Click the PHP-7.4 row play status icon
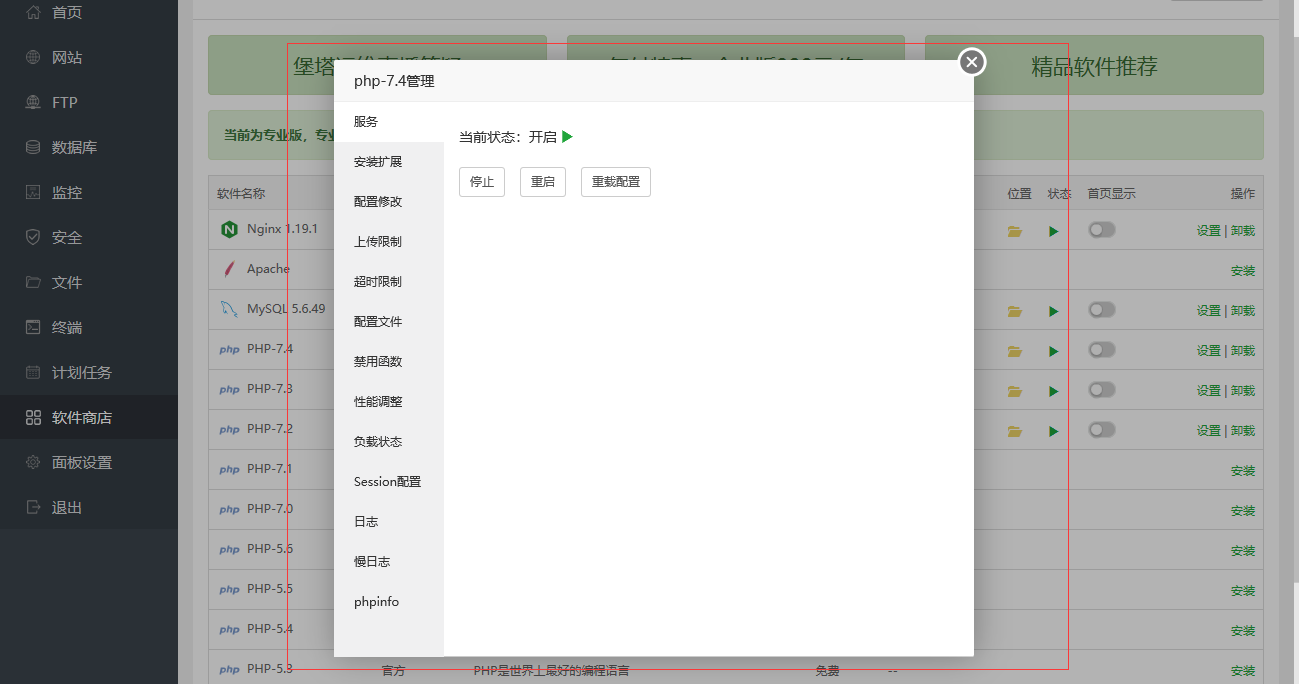Image resolution: width=1299 pixels, height=684 pixels. tap(1053, 351)
